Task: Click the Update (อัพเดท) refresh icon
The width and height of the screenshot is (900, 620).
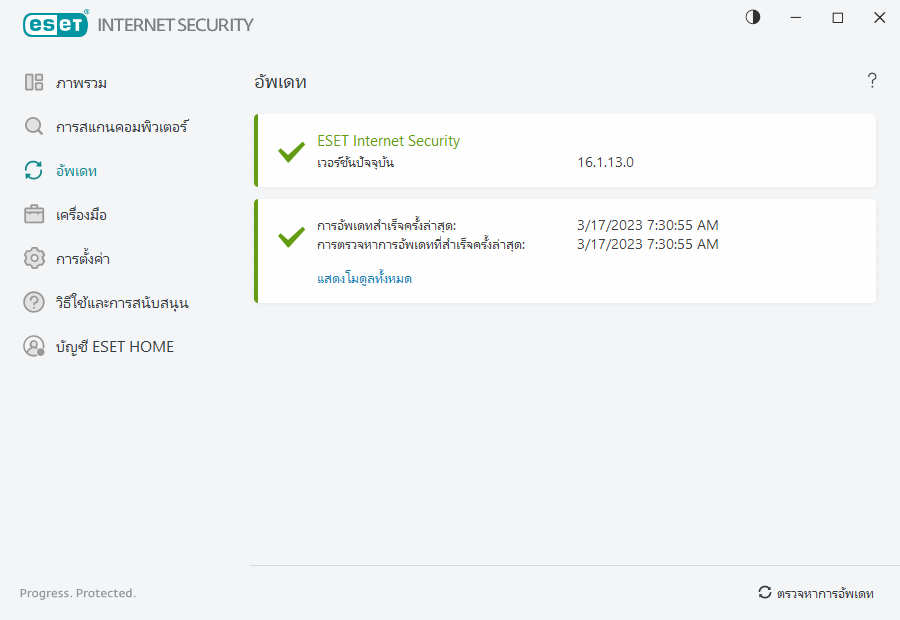Action: 34,171
